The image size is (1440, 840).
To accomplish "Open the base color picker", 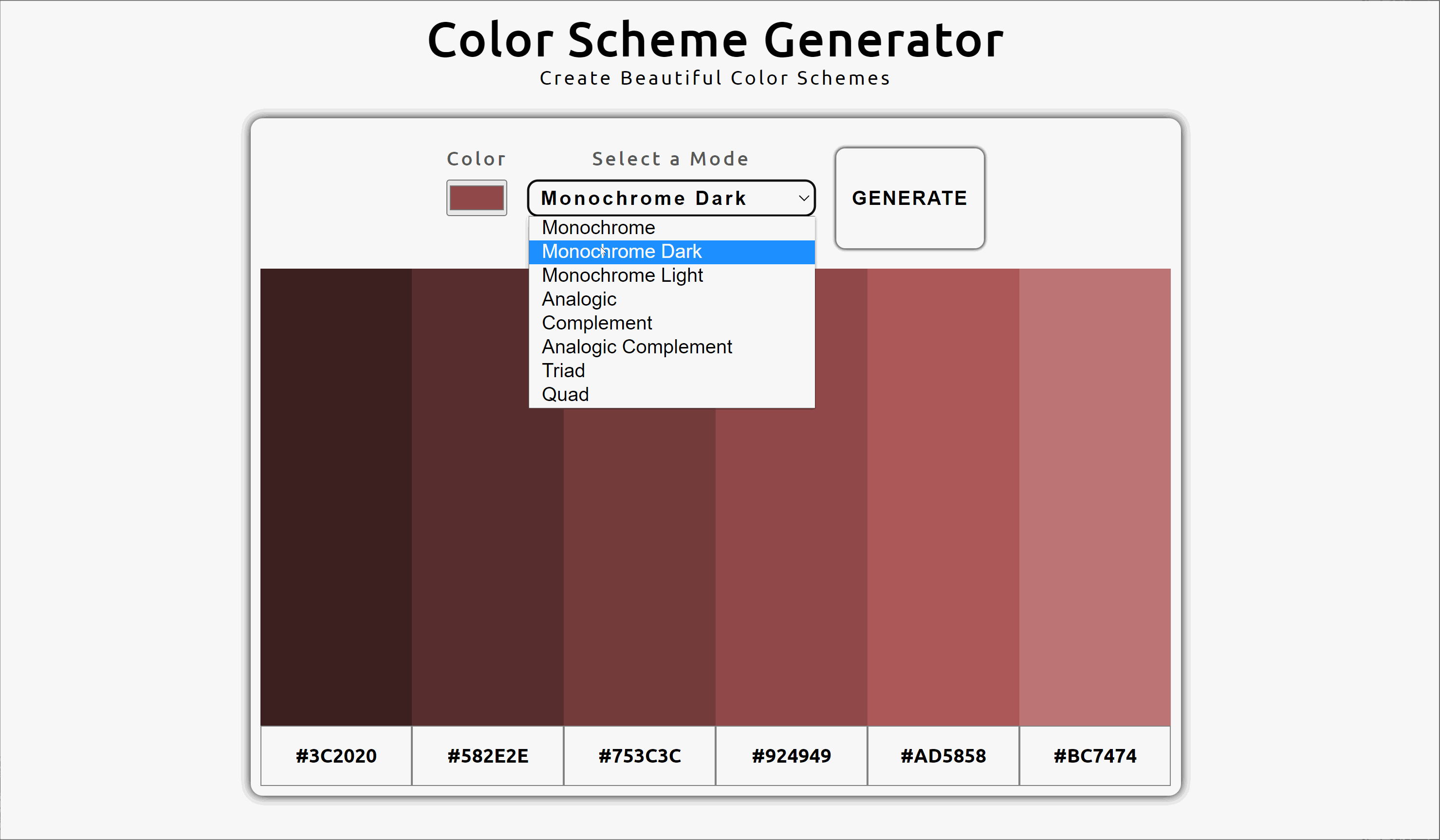I will click(x=477, y=198).
